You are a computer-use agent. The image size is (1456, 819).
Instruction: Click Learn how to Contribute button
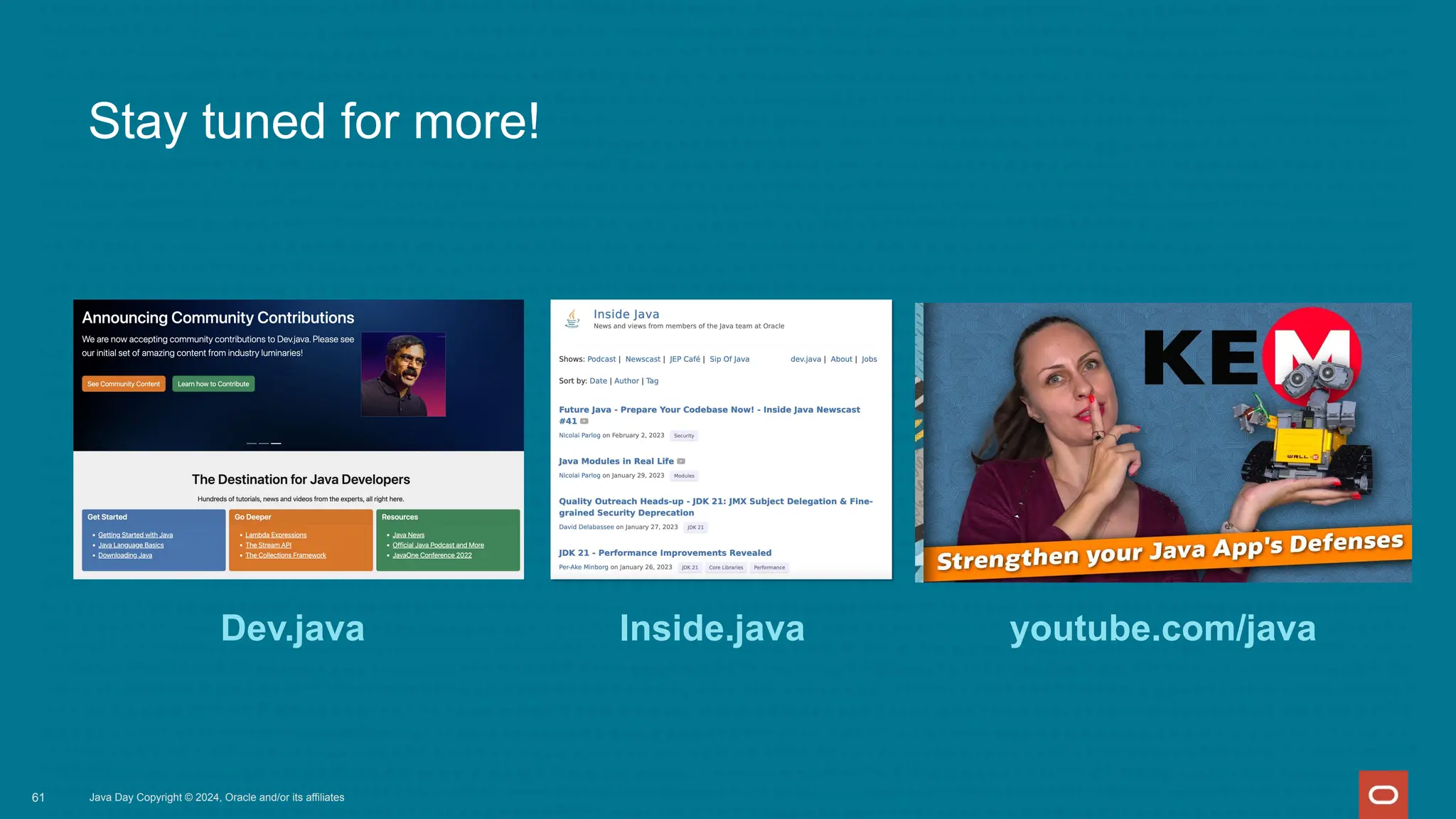[213, 384]
